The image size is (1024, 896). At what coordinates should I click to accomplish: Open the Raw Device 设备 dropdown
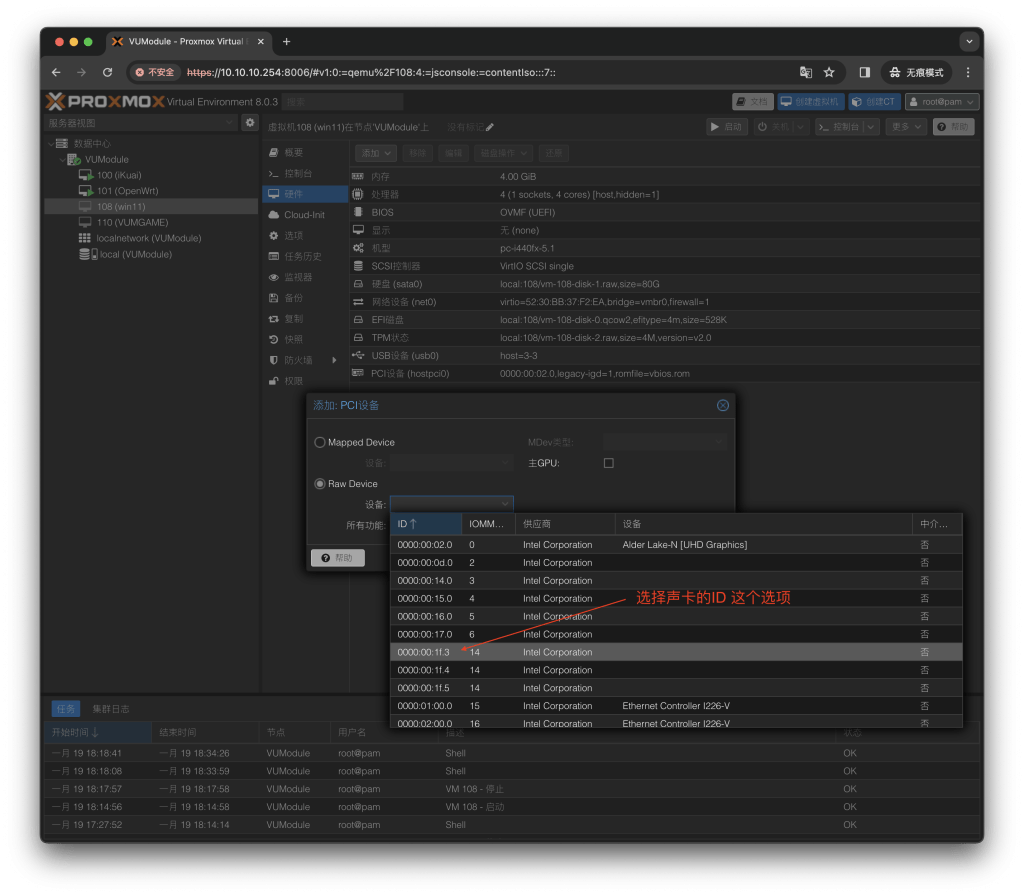point(452,505)
